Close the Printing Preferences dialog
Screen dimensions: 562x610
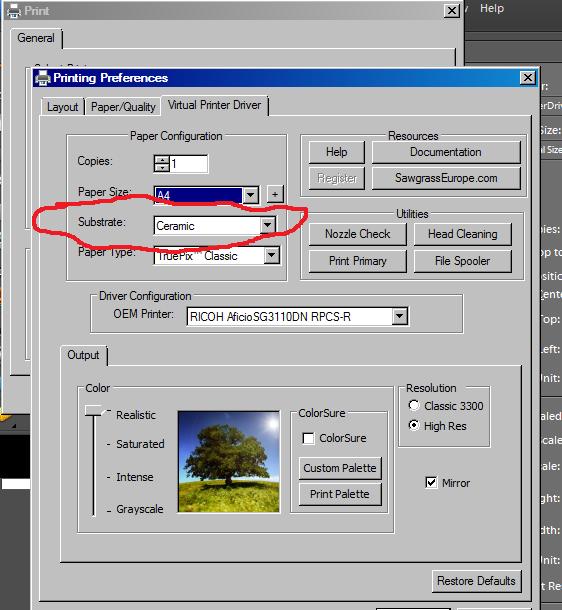tap(527, 78)
